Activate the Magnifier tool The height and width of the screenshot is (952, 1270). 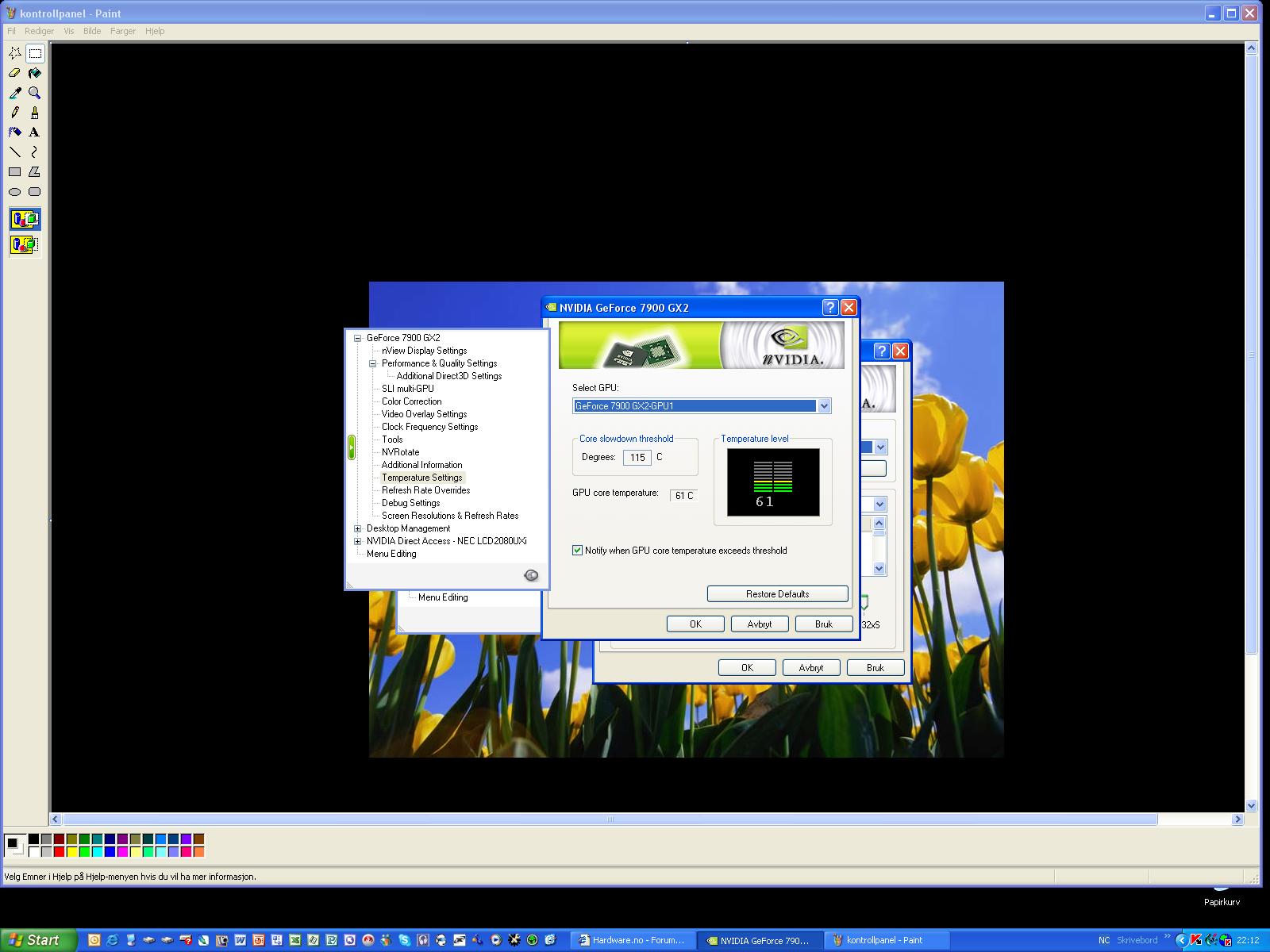tap(35, 93)
